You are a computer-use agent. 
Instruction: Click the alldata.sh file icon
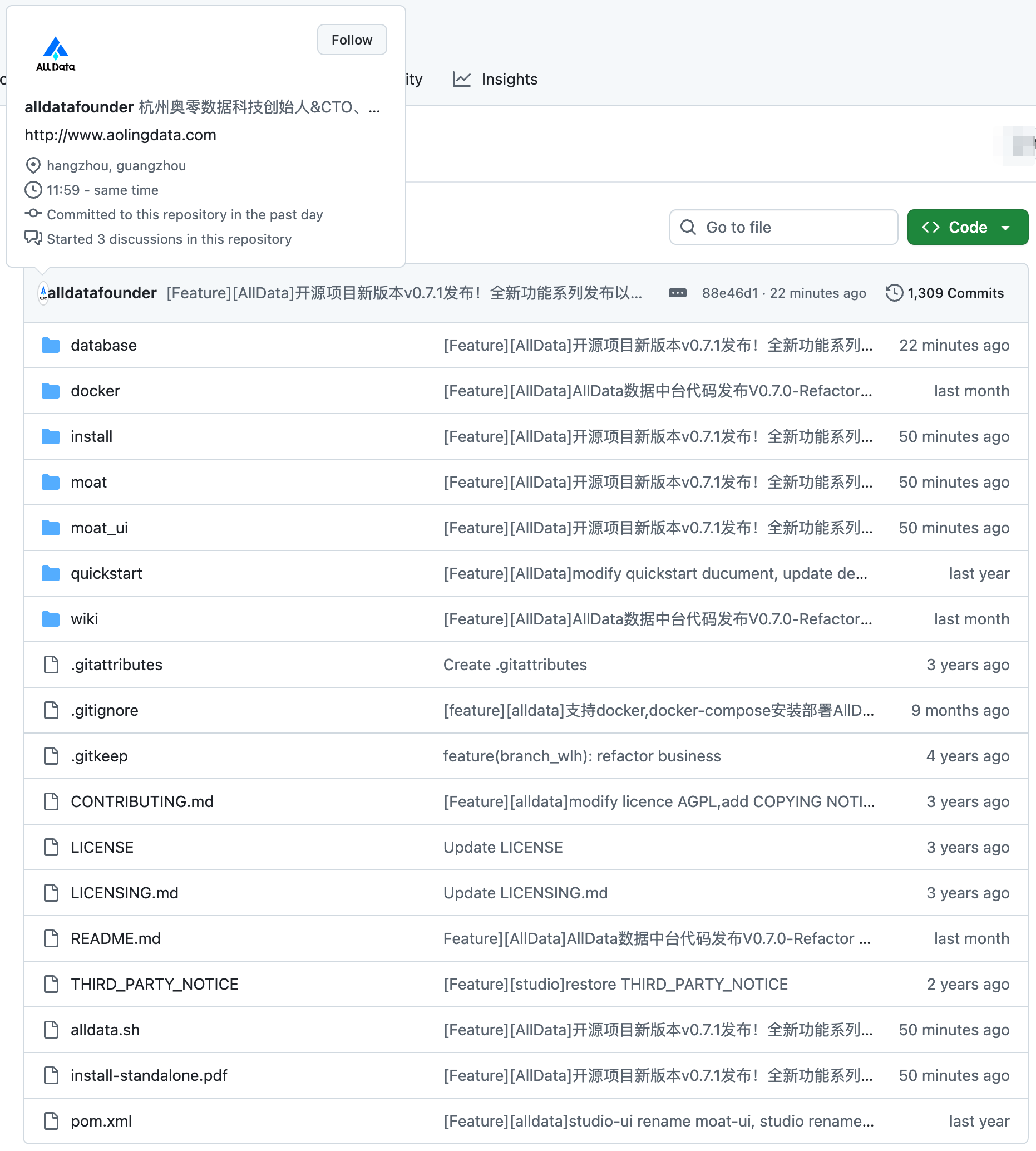(x=51, y=1030)
